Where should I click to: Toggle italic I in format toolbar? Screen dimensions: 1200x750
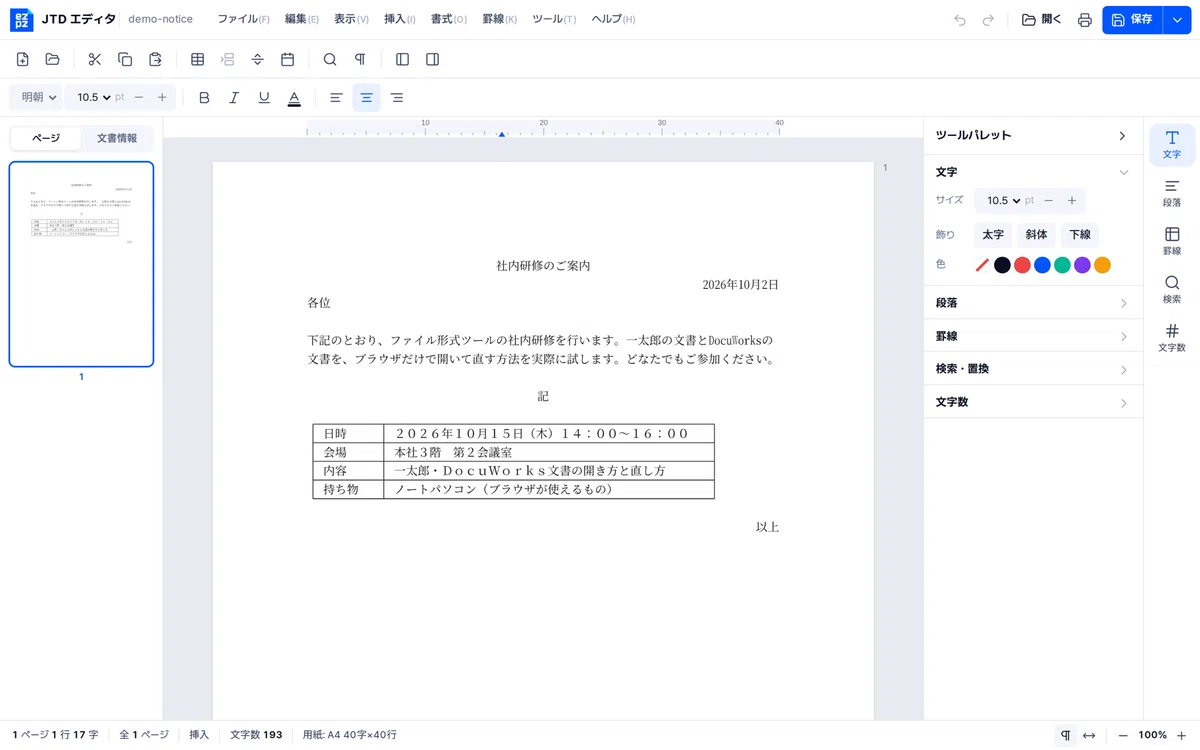click(234, 98)
